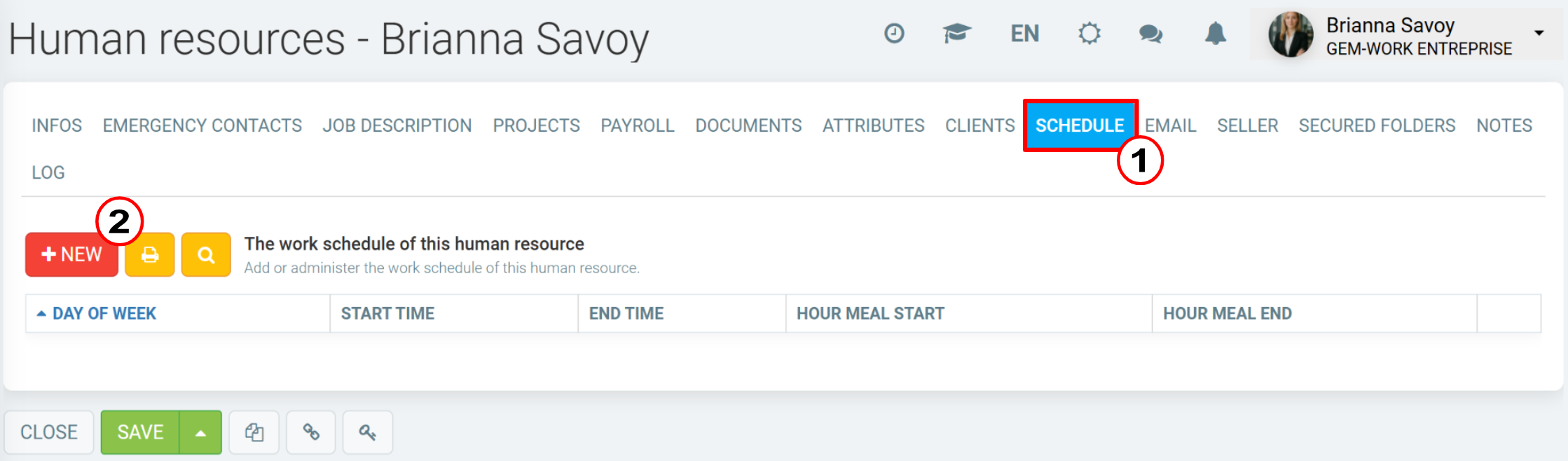Go to the SELLER tab

[x=1247, y=125]
